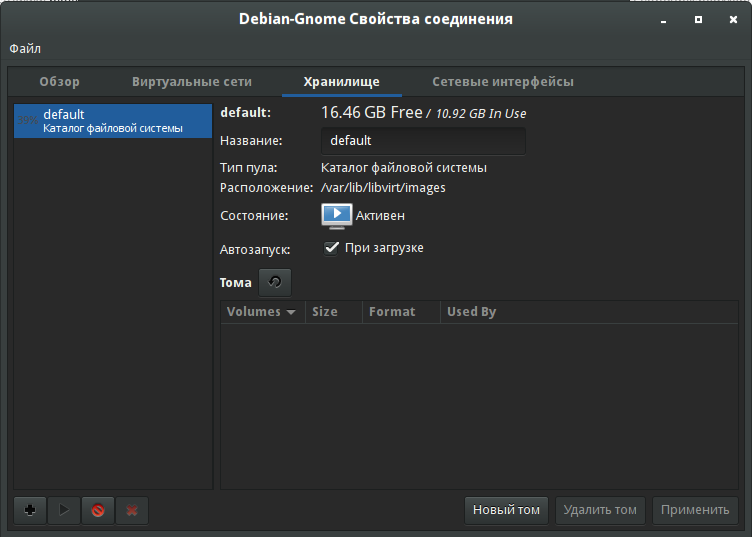Image resolution: width=752 pixels, height=537 pixels.
Task: Add a new storage pool with plus icon
Action: click(30, 510)
